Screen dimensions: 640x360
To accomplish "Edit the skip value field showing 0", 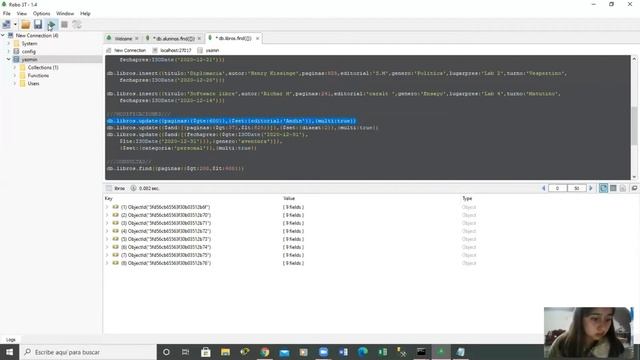I will [x=558, y=188].
